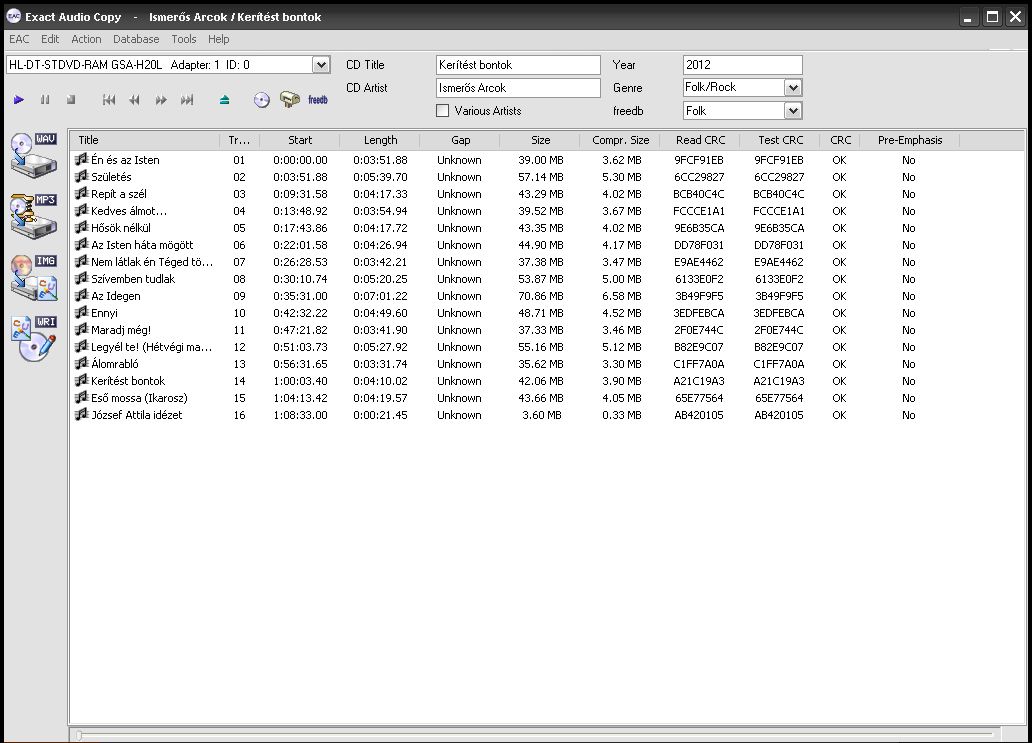
Task: Expand the Genre dropdown showing Folk/Rock
Action: tap(793, 88)
